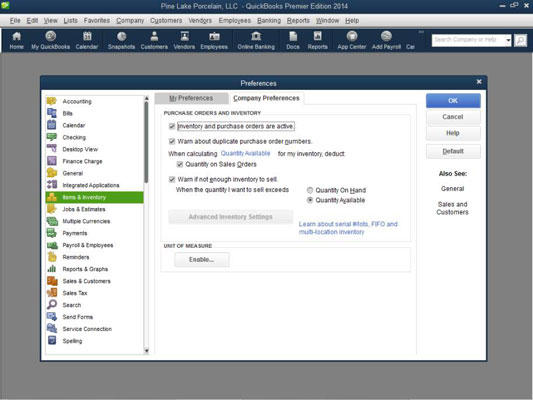This screenshot has width=533, height=400.
Task: Expand the search box dropdown arrow
Action: click(x=508, y=40)
